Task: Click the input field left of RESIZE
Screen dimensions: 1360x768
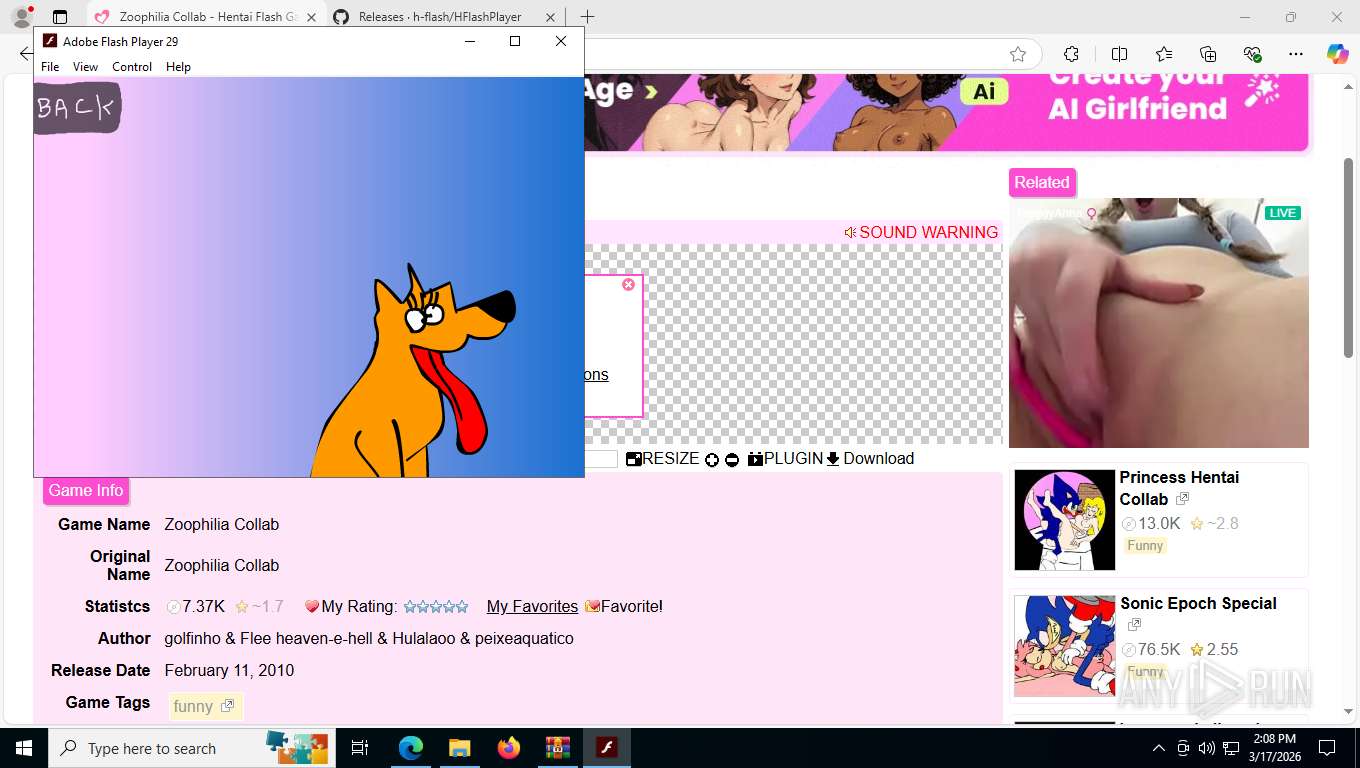Action: [x=601, y=459]
